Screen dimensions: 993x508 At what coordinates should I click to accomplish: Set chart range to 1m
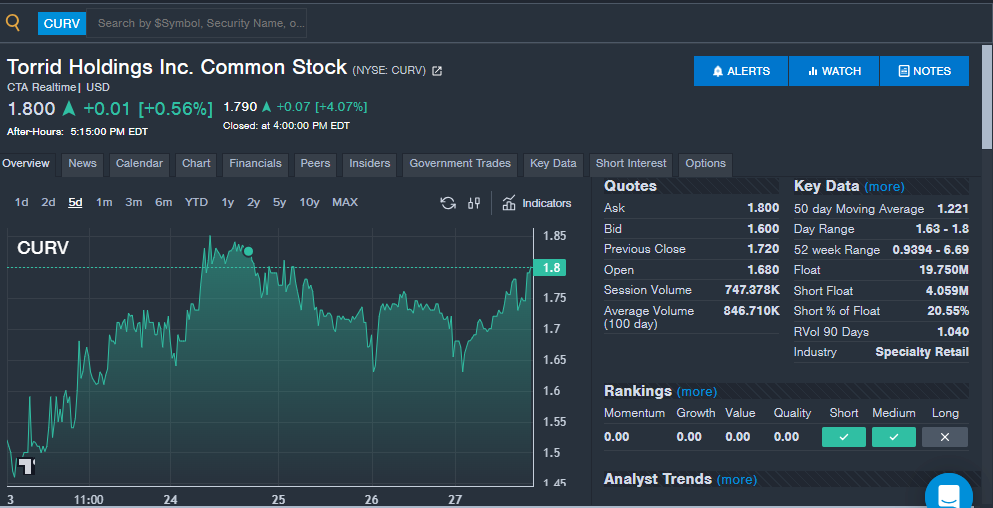[104, 203]
